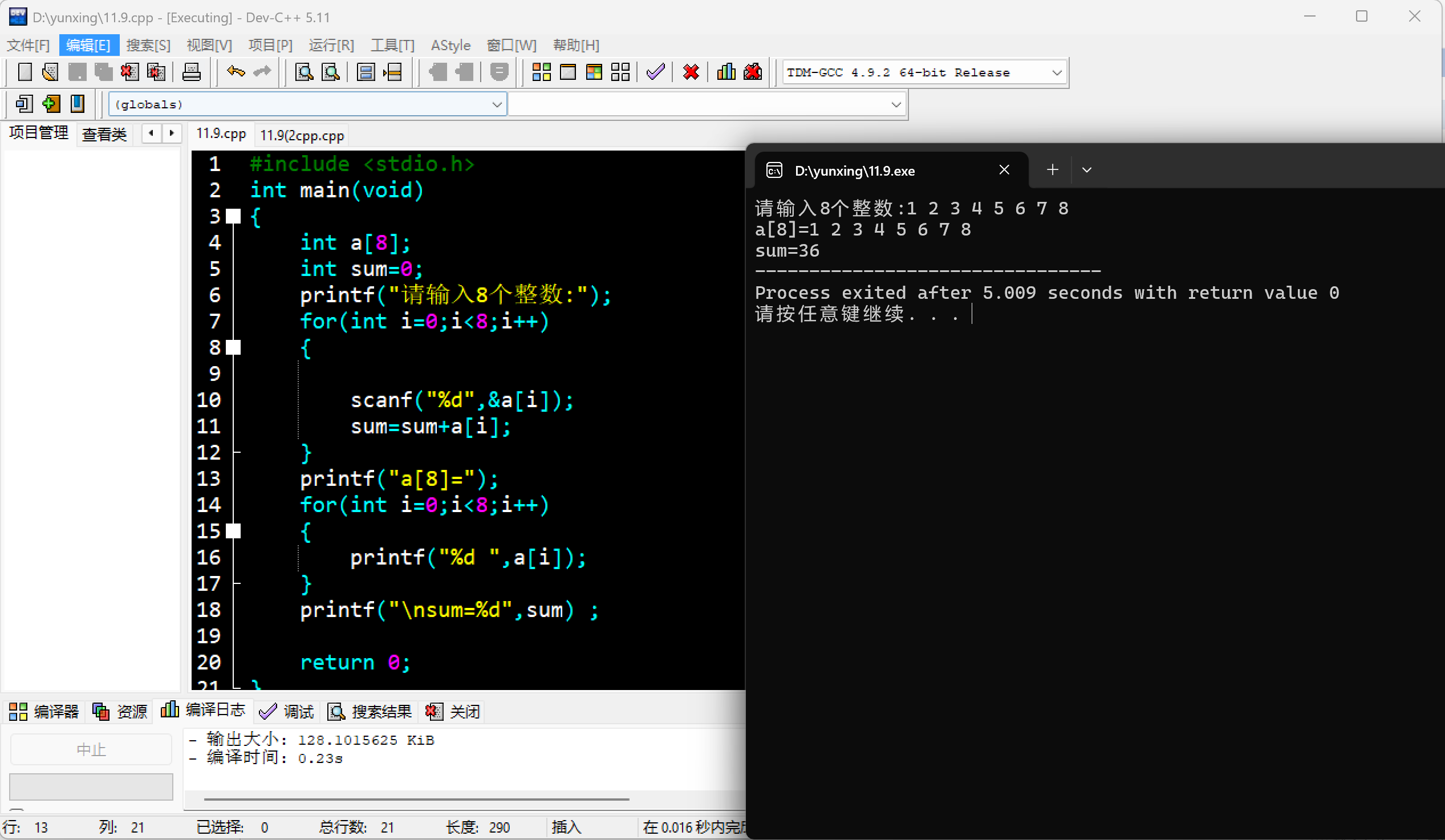This screenshot has width=1445, height=840.
Task: Open the 运行[R] menu
Action: point(331,45)
